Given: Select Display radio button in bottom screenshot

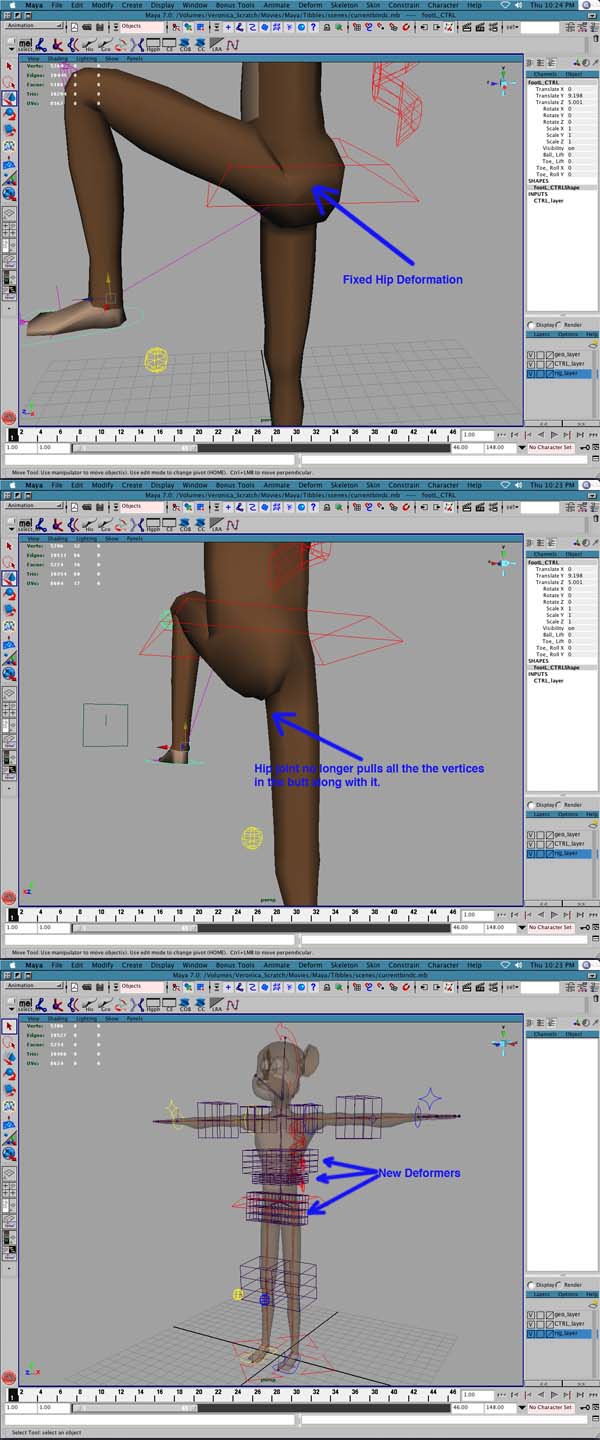Looking at the screenshot, I should tap(533, 1285).
